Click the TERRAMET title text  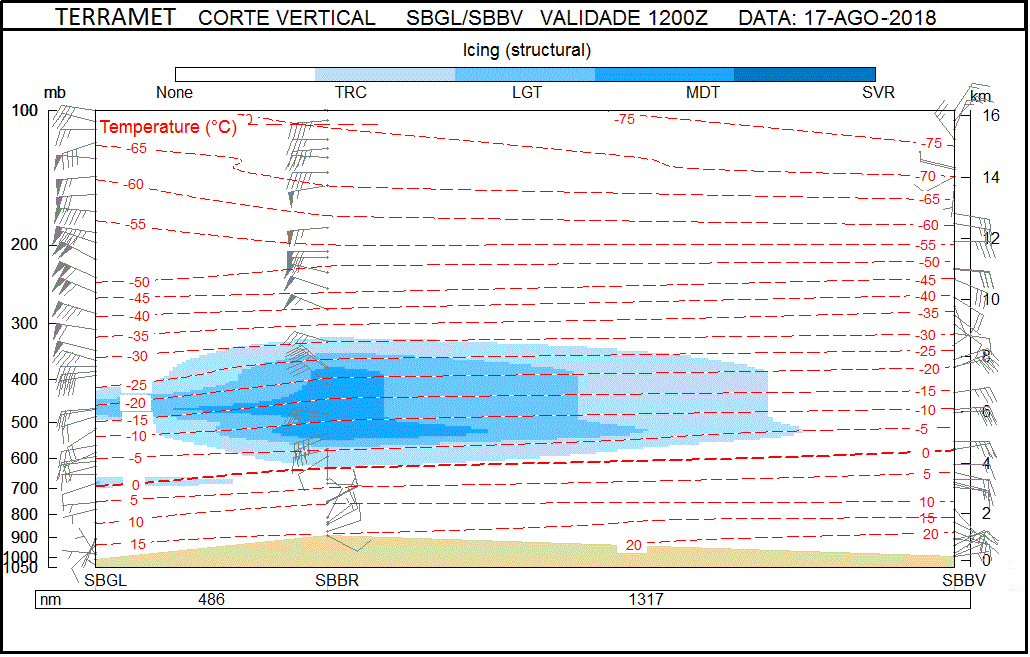click(x=115, y=18)
